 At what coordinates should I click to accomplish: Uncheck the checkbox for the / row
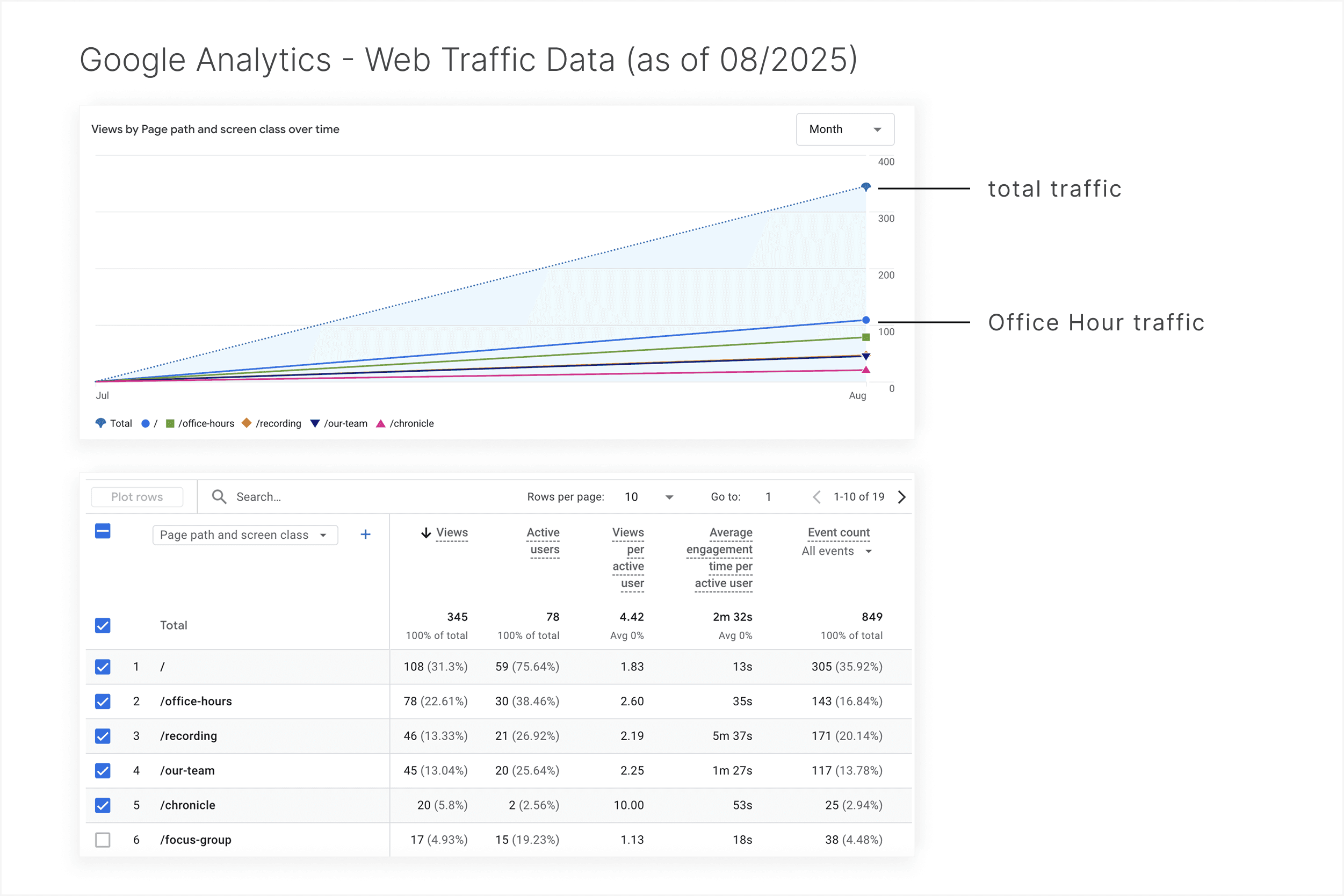pyautogui.click(x=103, y=667)
